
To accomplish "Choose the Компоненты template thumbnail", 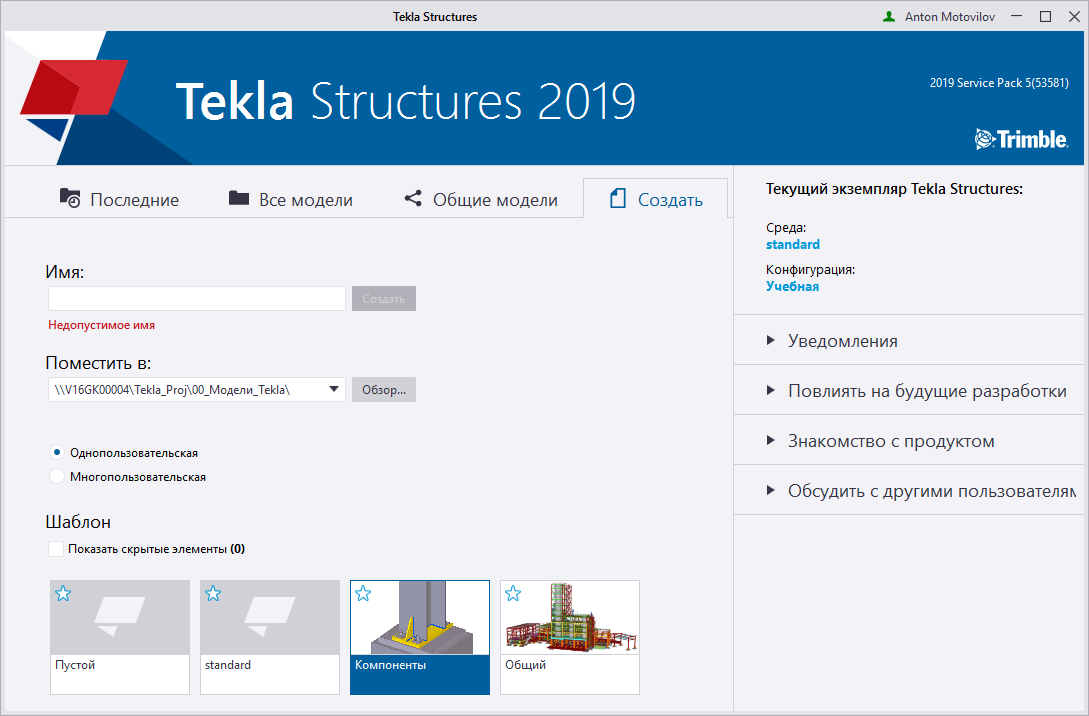I will point(419,637).
